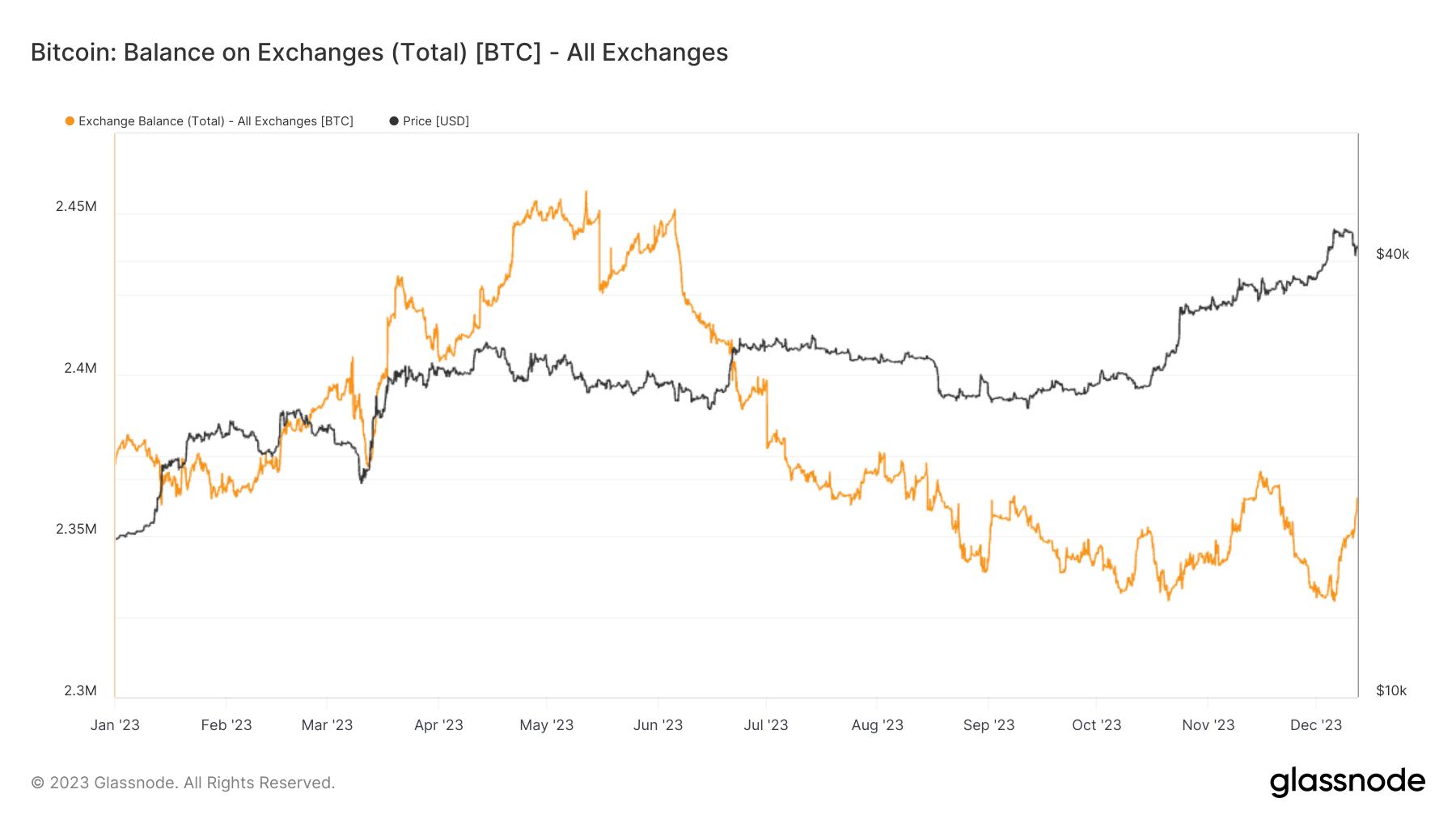Click the orange Exchange Balance legend dot

tap(70, 121)
